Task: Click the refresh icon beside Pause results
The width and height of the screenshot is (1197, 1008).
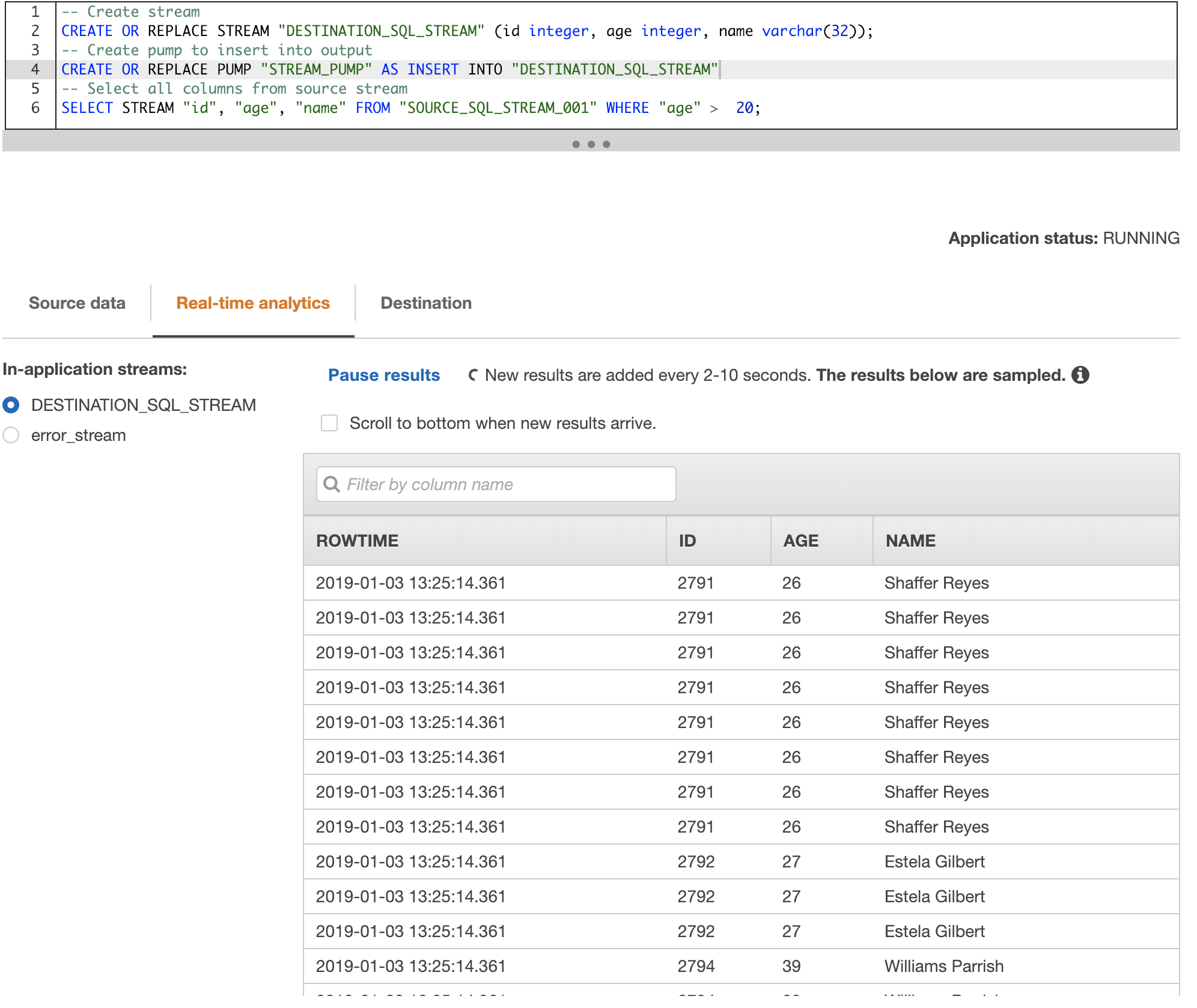Action: point(472,375)
